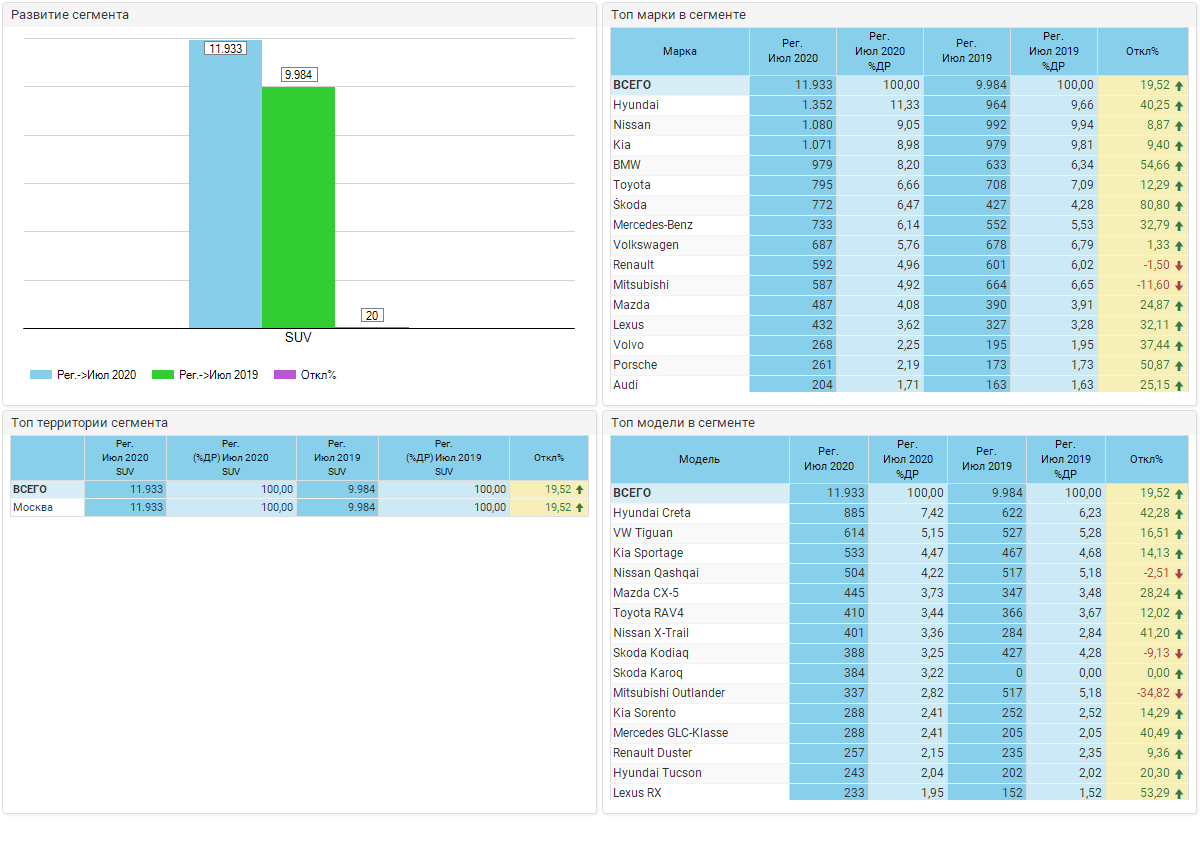The height and width of the screenshot is (848, 1200).
Task: Click the blue legend swatch for Рег.->Июл 2020
Action: 41,375
